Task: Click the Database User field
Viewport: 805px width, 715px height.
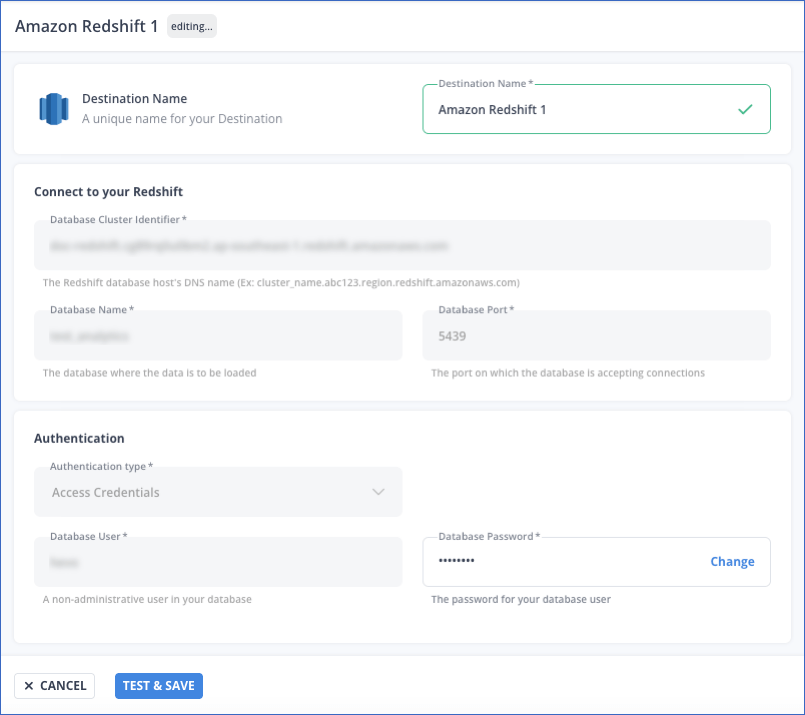Action: [x=218, y=562]
